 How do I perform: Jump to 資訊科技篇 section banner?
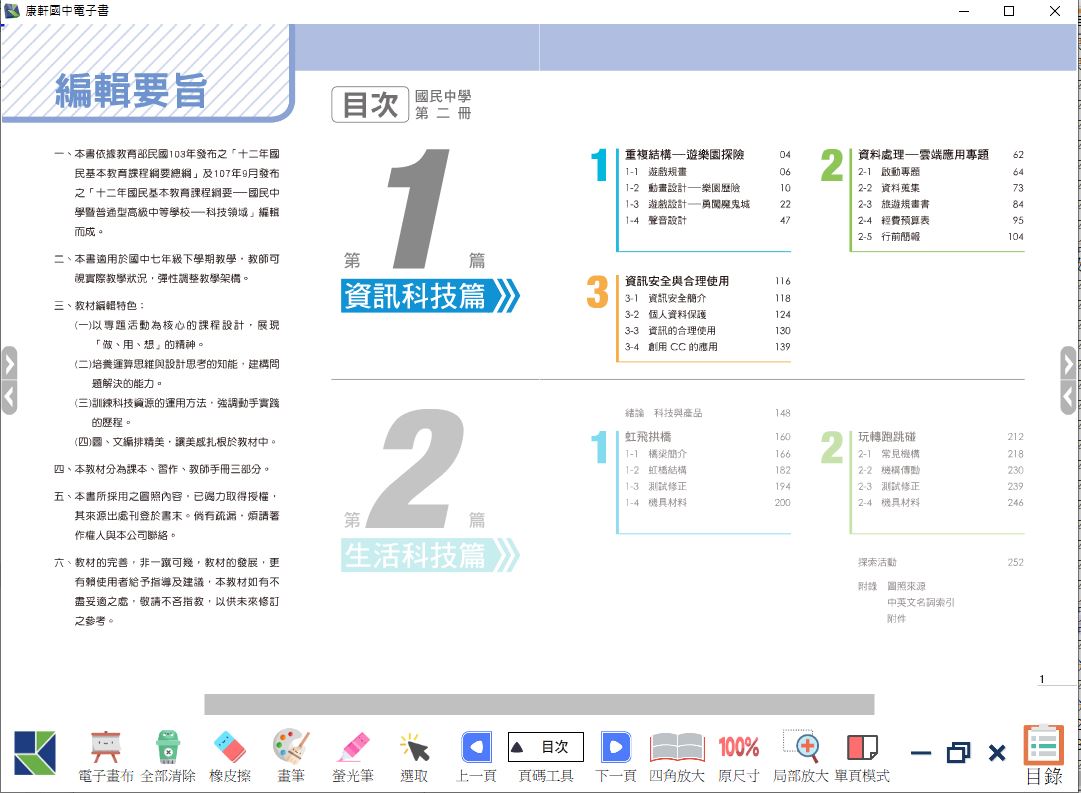[x=430, y=296]
